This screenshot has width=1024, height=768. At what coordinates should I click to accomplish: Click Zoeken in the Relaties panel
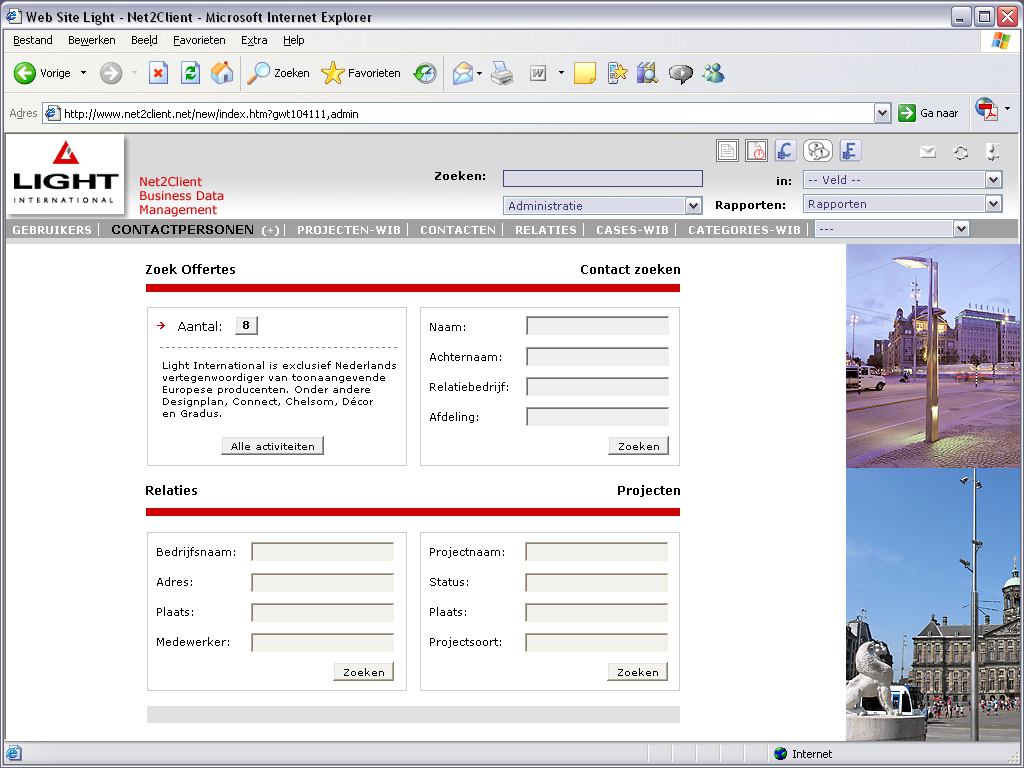pyautogui.click(x=364, y=672)
